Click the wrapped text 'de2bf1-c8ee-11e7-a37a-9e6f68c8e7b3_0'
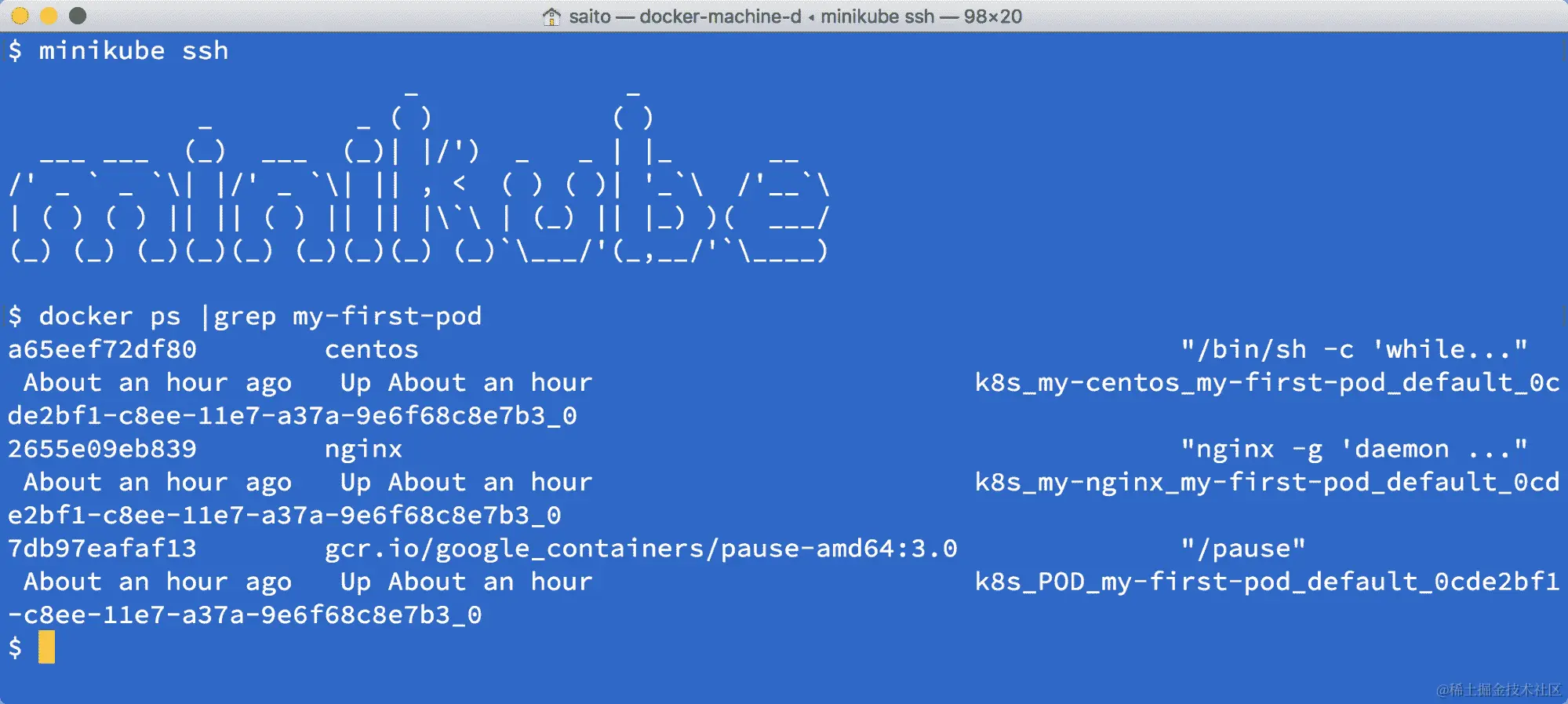1568x704 pixels. point(293,416)
